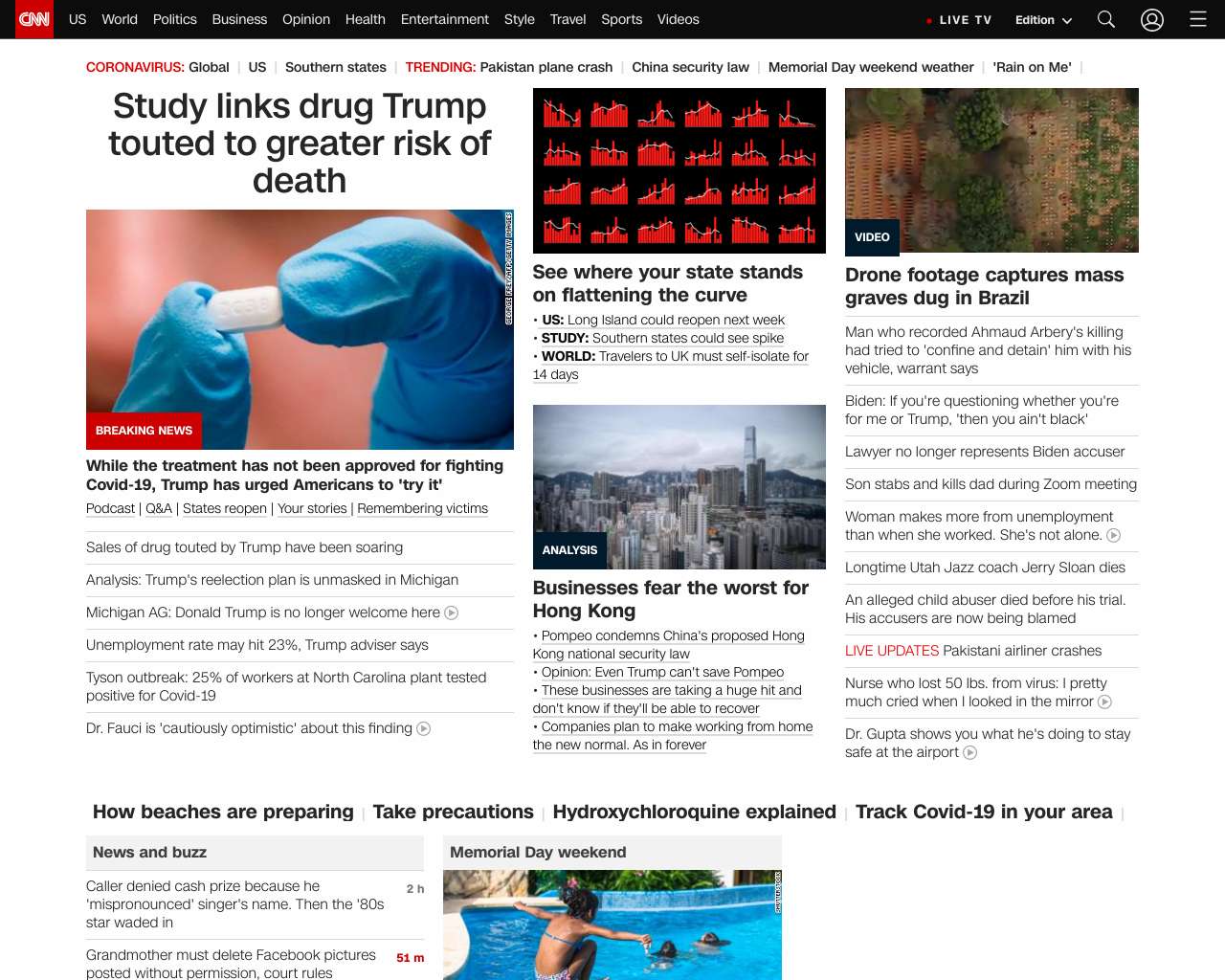
Task: Go to the Business section
Action: coord(239,19)
